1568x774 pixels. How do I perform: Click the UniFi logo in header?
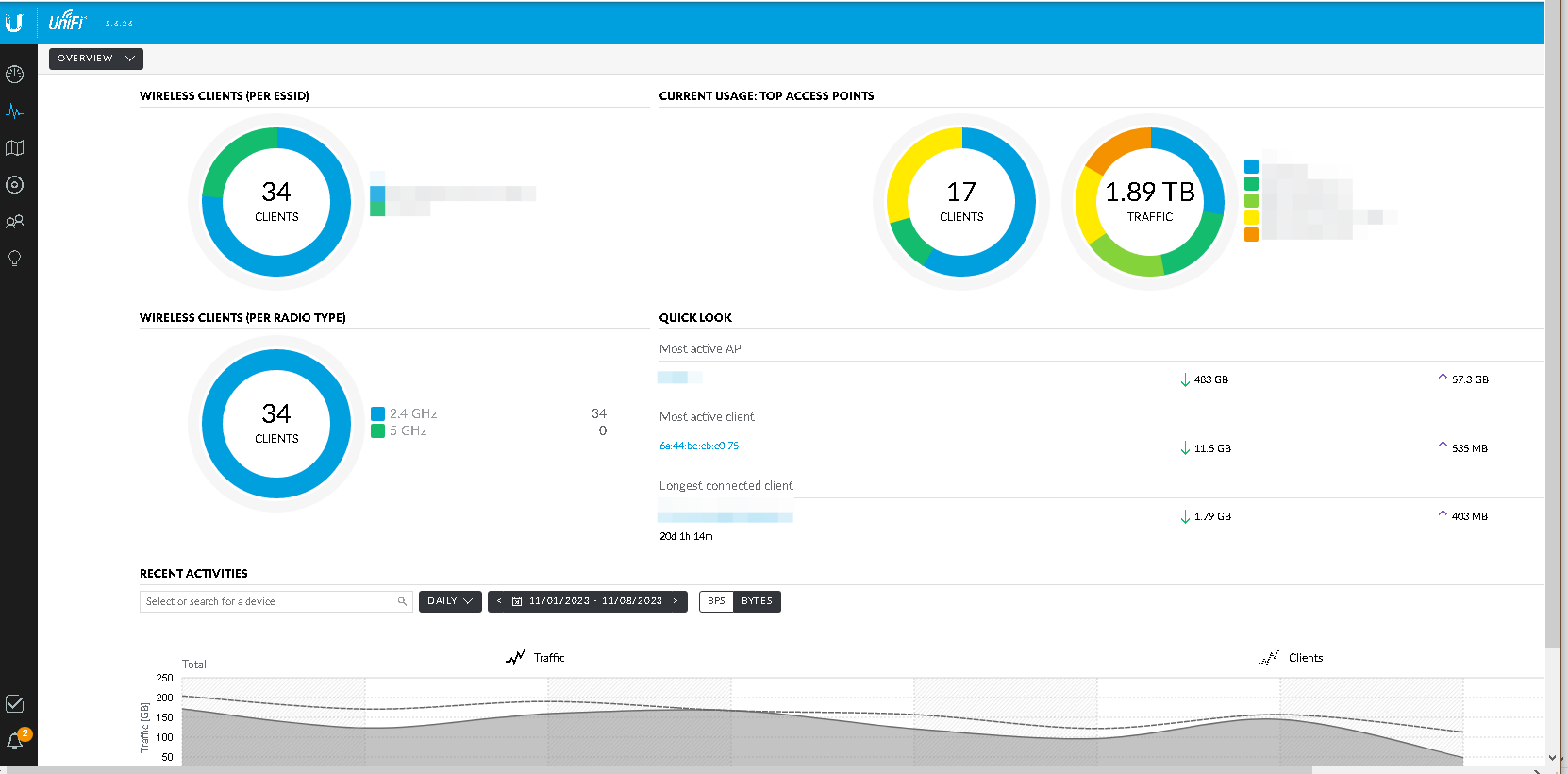coord(67,21)
